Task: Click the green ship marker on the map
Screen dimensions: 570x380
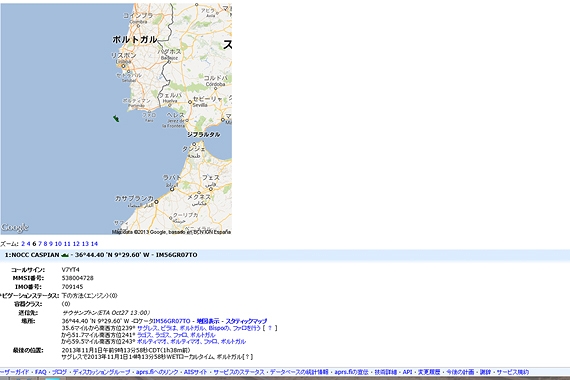Action: (x=116, y=119)
